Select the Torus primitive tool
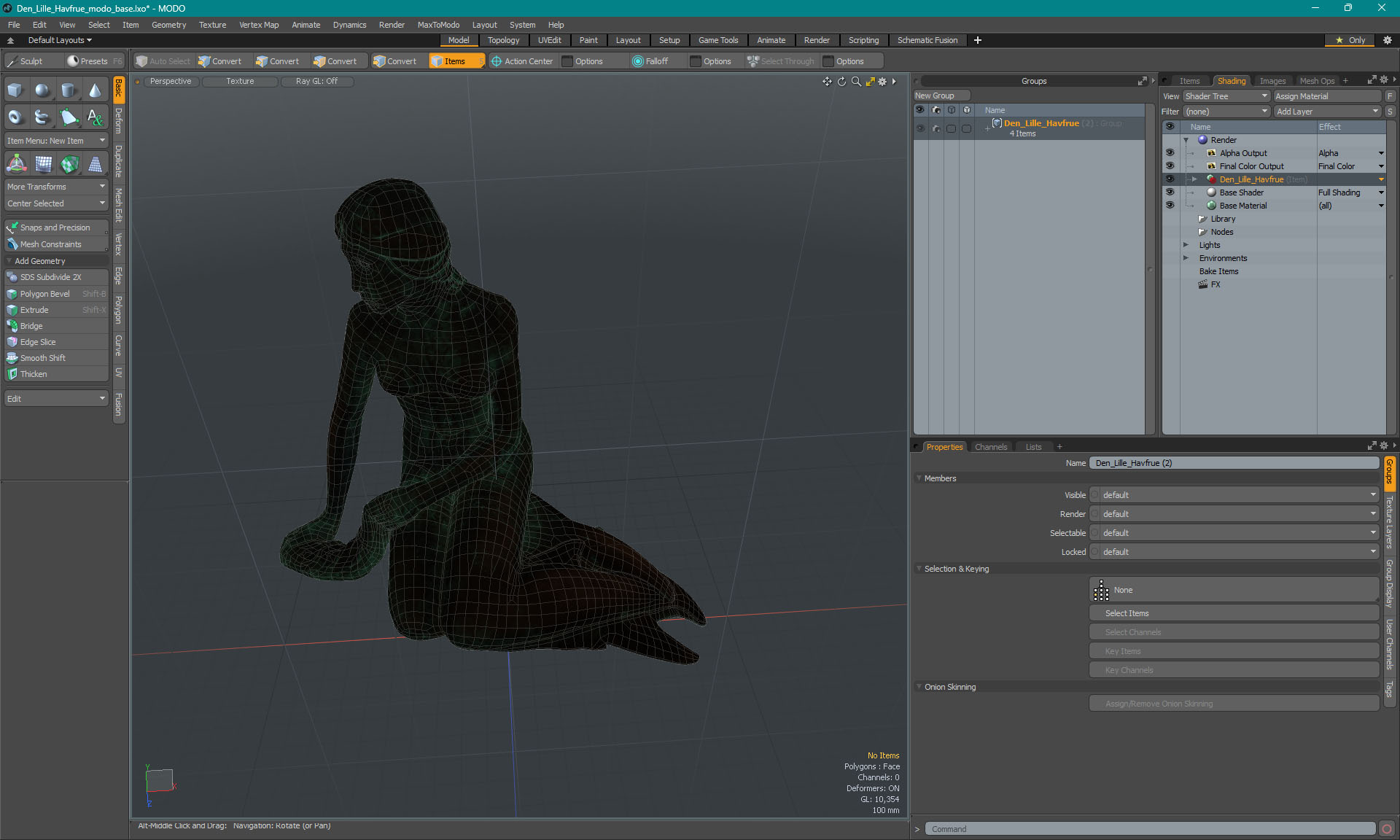Viewport: 1400px width, 840px height. pos(16,117)
